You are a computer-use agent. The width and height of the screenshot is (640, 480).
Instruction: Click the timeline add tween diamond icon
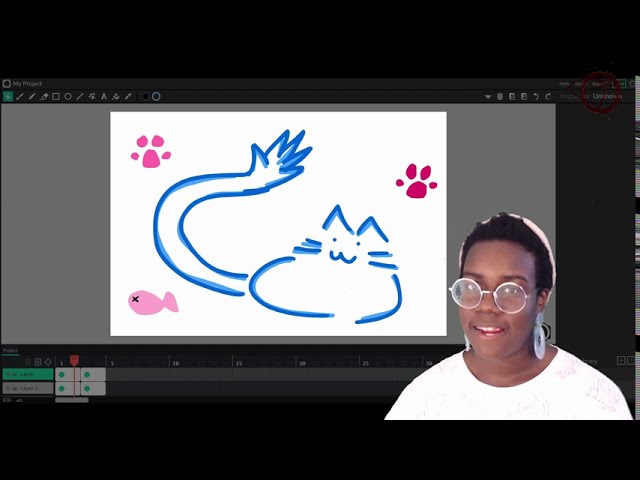coord(48,362)
